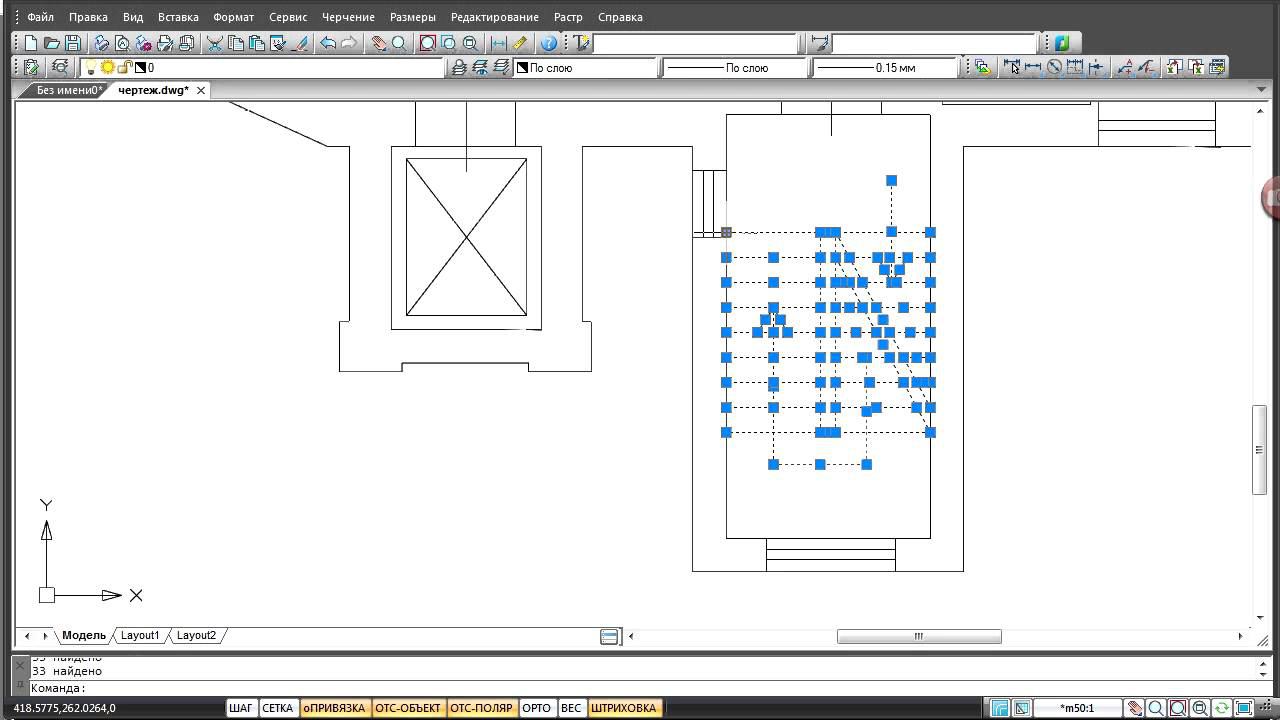This screenshot has width=1280, height=720.
Task: Close the чертеж.dwg tab
Action: [x=201, y=90]
